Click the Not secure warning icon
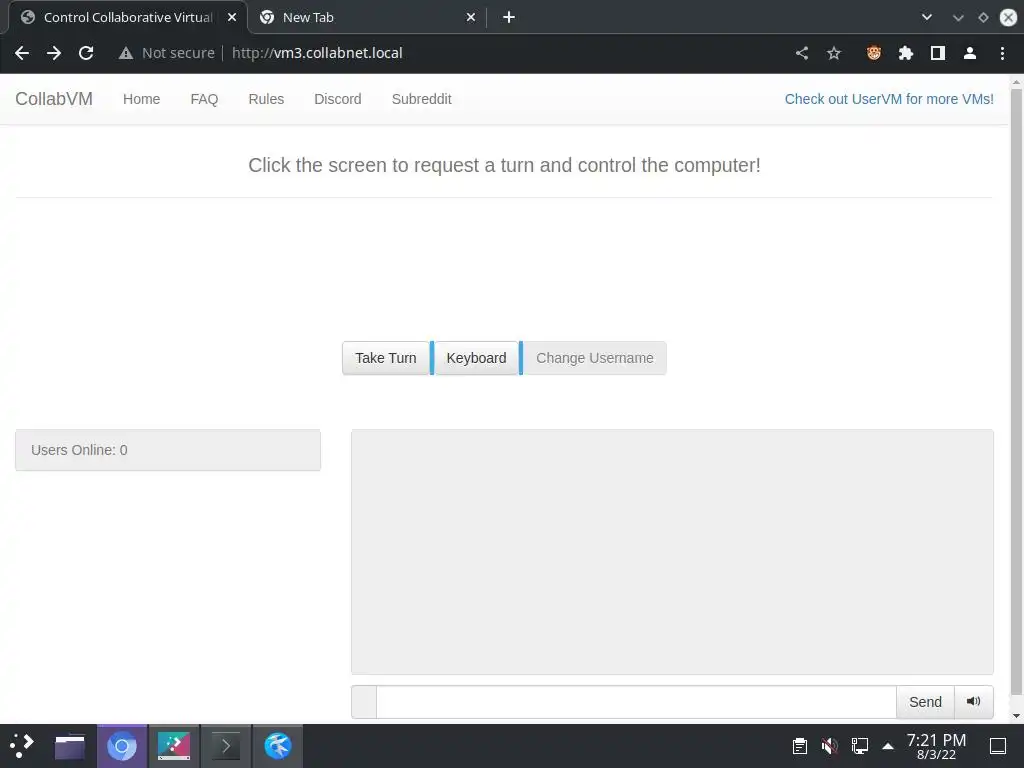This screenshot has width=1024, height=768. 125,53
